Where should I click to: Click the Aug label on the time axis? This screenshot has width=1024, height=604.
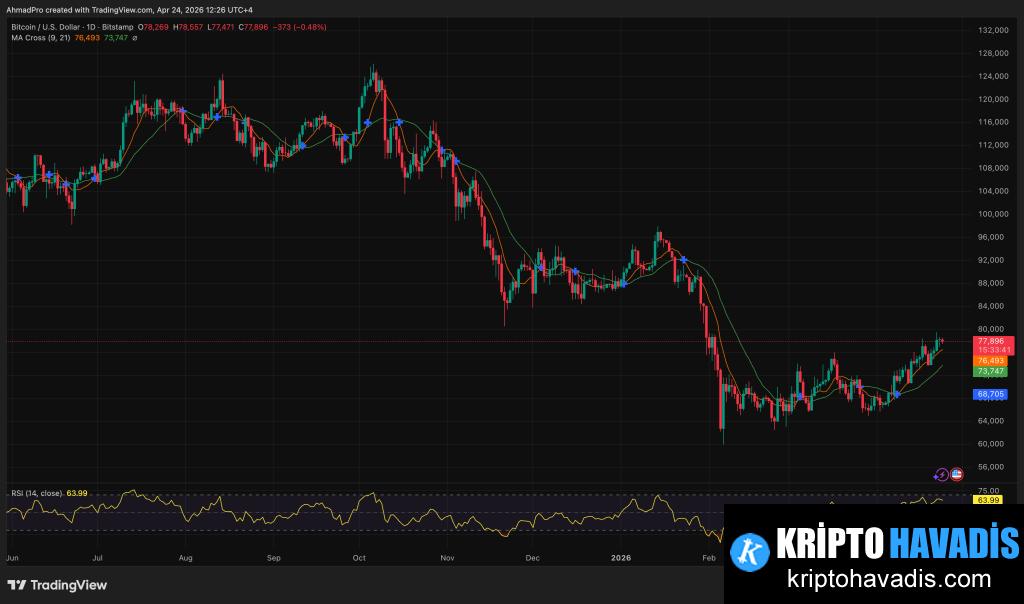pyautogui.click(x=186, y=557)
